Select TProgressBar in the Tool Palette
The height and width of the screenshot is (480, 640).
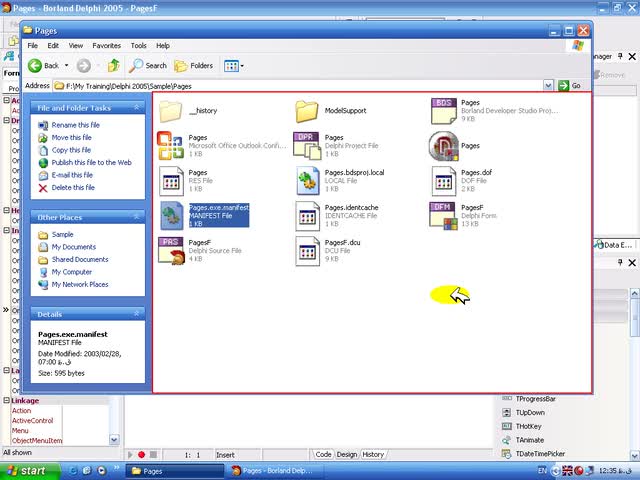535,399
